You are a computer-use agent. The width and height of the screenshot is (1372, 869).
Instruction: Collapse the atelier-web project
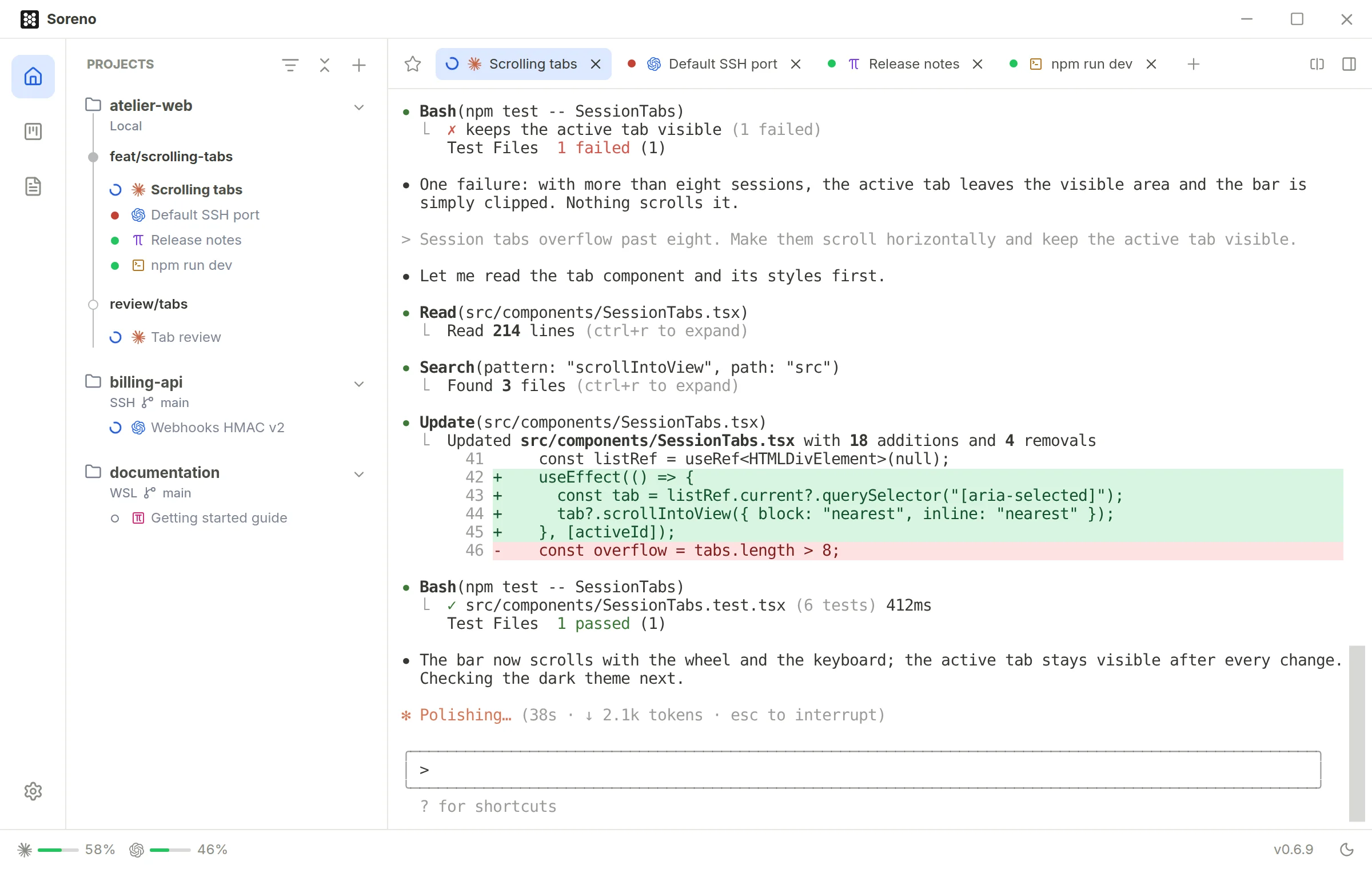(359, 107)
